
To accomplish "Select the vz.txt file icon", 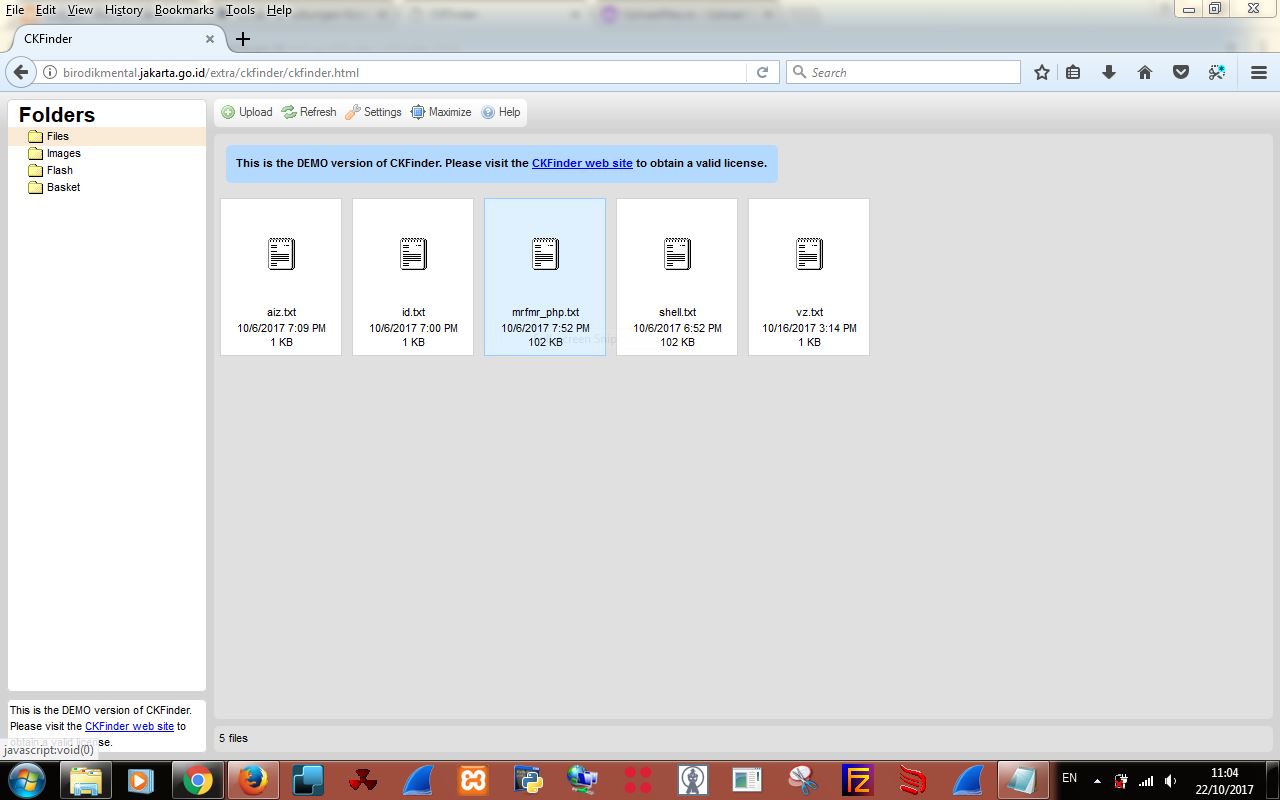I will click(x=809, y=254).
